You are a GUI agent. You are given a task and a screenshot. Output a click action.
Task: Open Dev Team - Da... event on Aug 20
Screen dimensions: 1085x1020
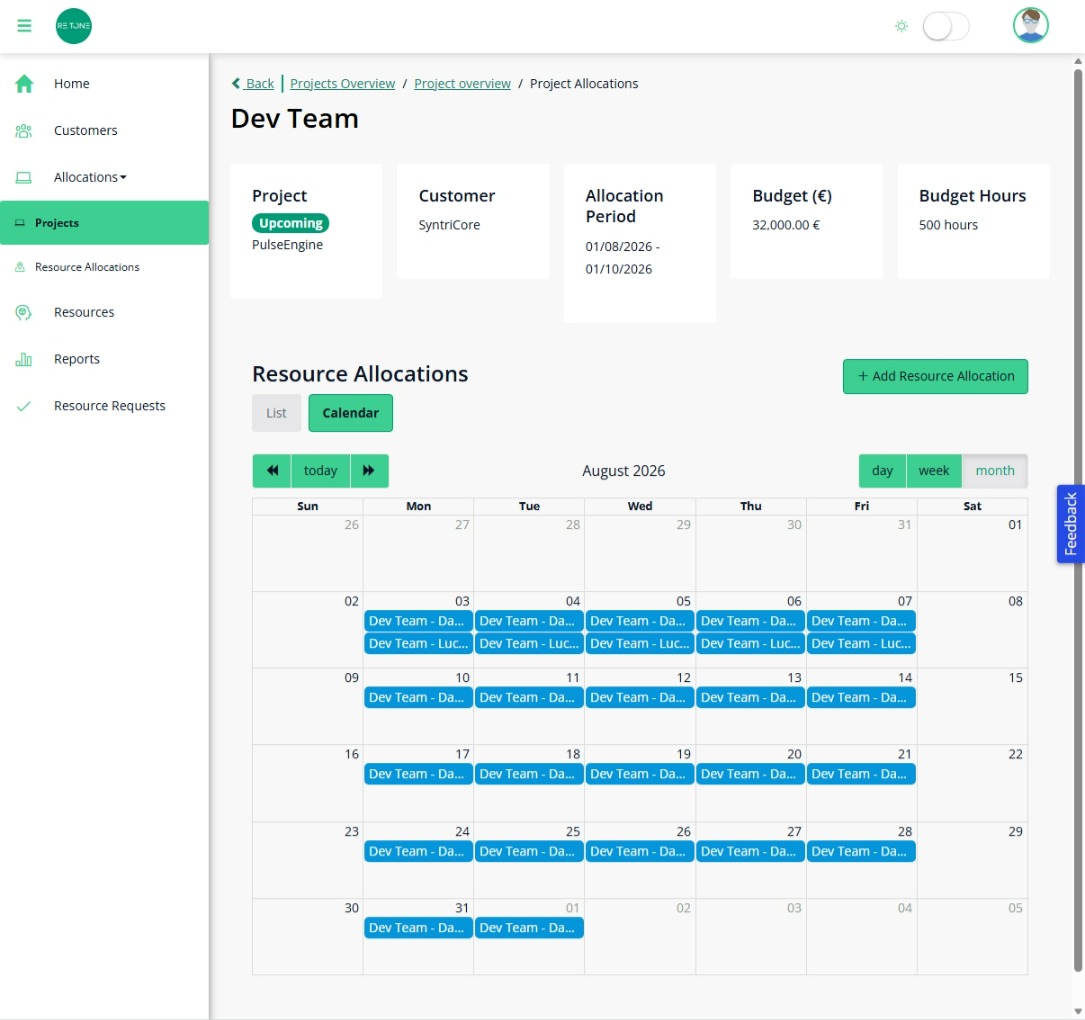750,774
